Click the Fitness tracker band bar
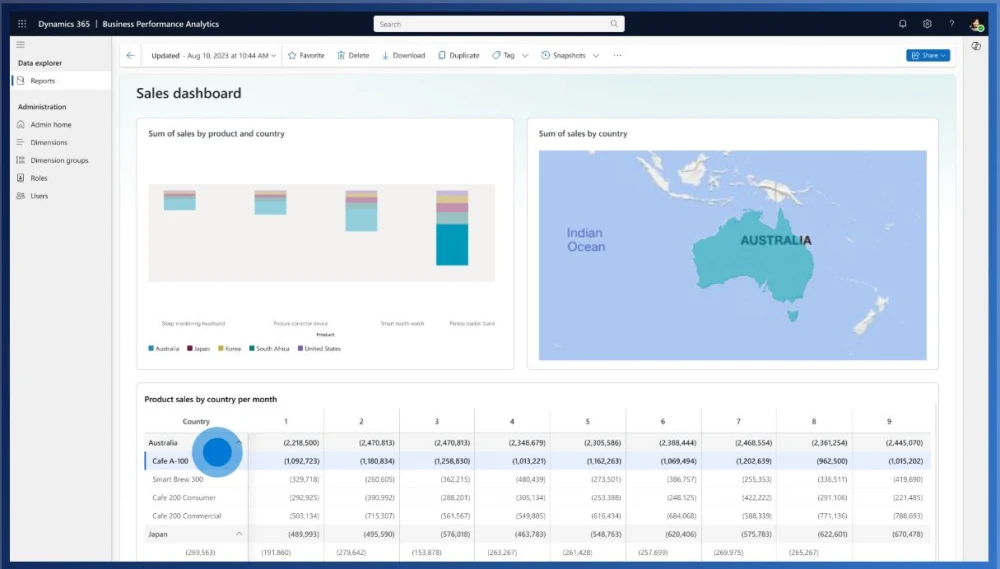Image resolution: width=1000 pixels, height=569 pixels. (x=452, y=228)
